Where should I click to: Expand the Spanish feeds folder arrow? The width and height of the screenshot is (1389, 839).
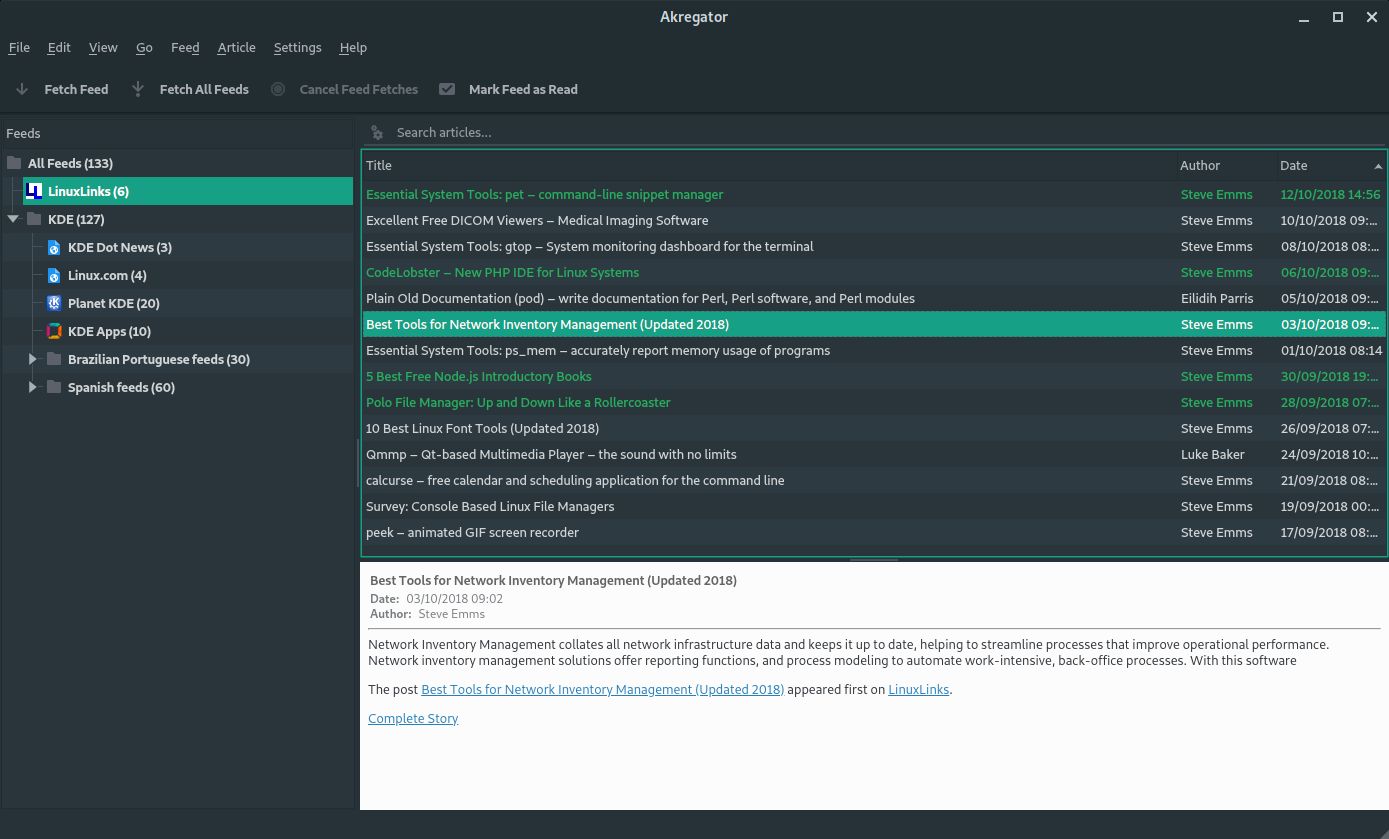point(33,387)
